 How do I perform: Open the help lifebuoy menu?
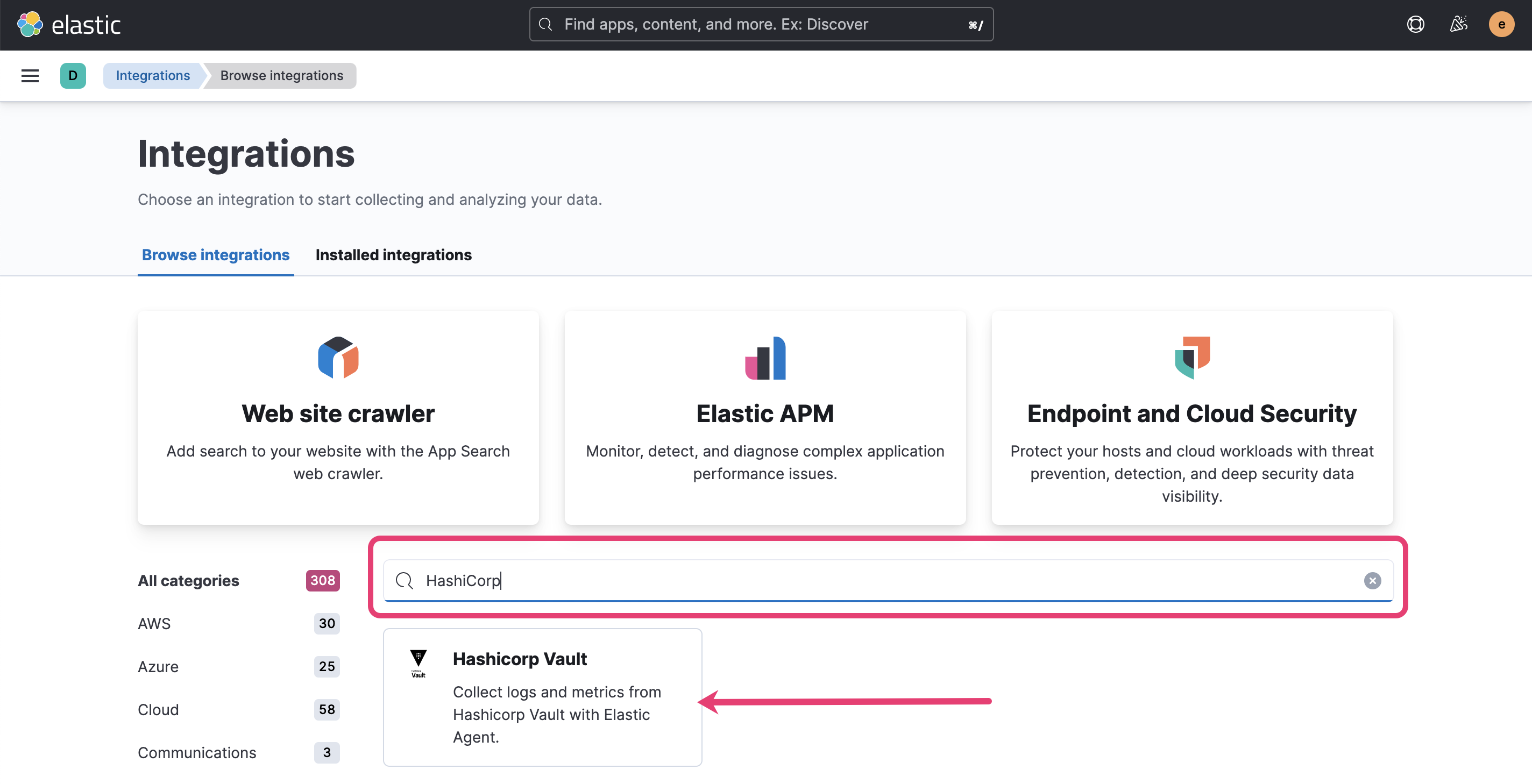point(1415,24)
